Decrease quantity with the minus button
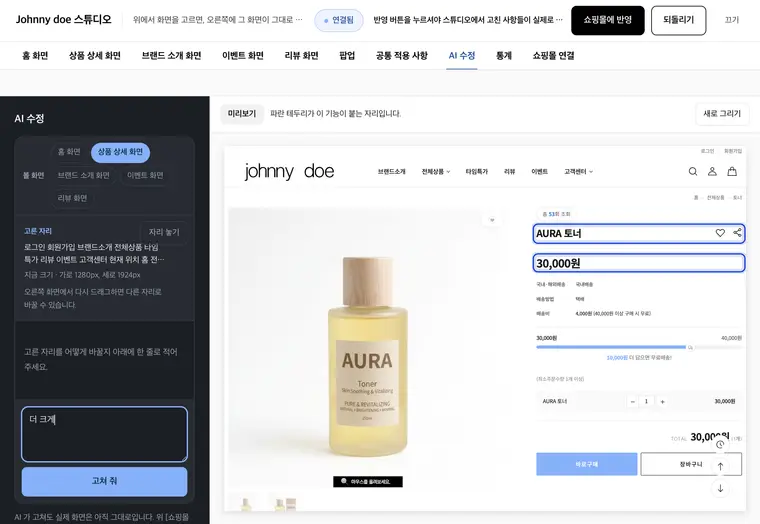 coord(632,401)
